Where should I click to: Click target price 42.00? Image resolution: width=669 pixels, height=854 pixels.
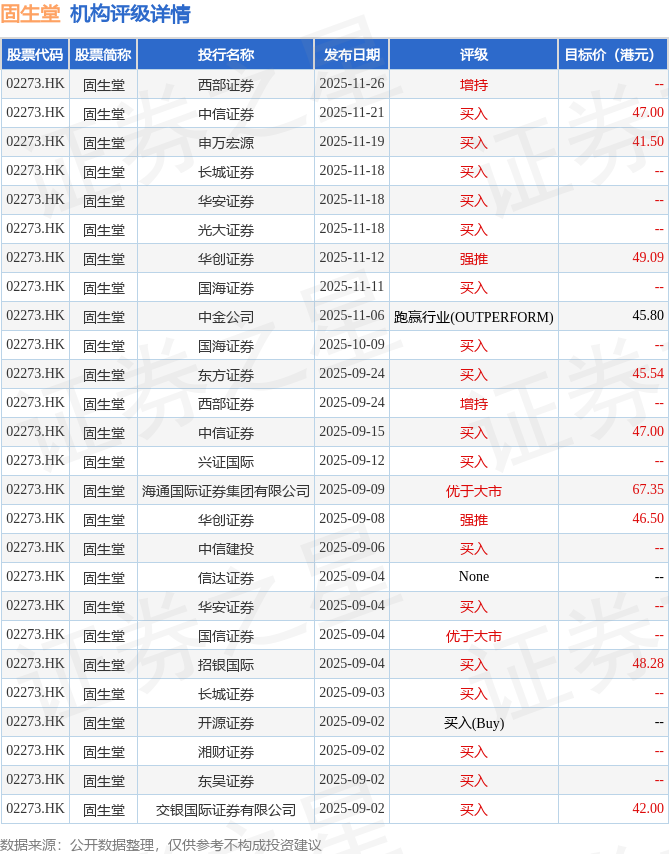click(648, 809)
